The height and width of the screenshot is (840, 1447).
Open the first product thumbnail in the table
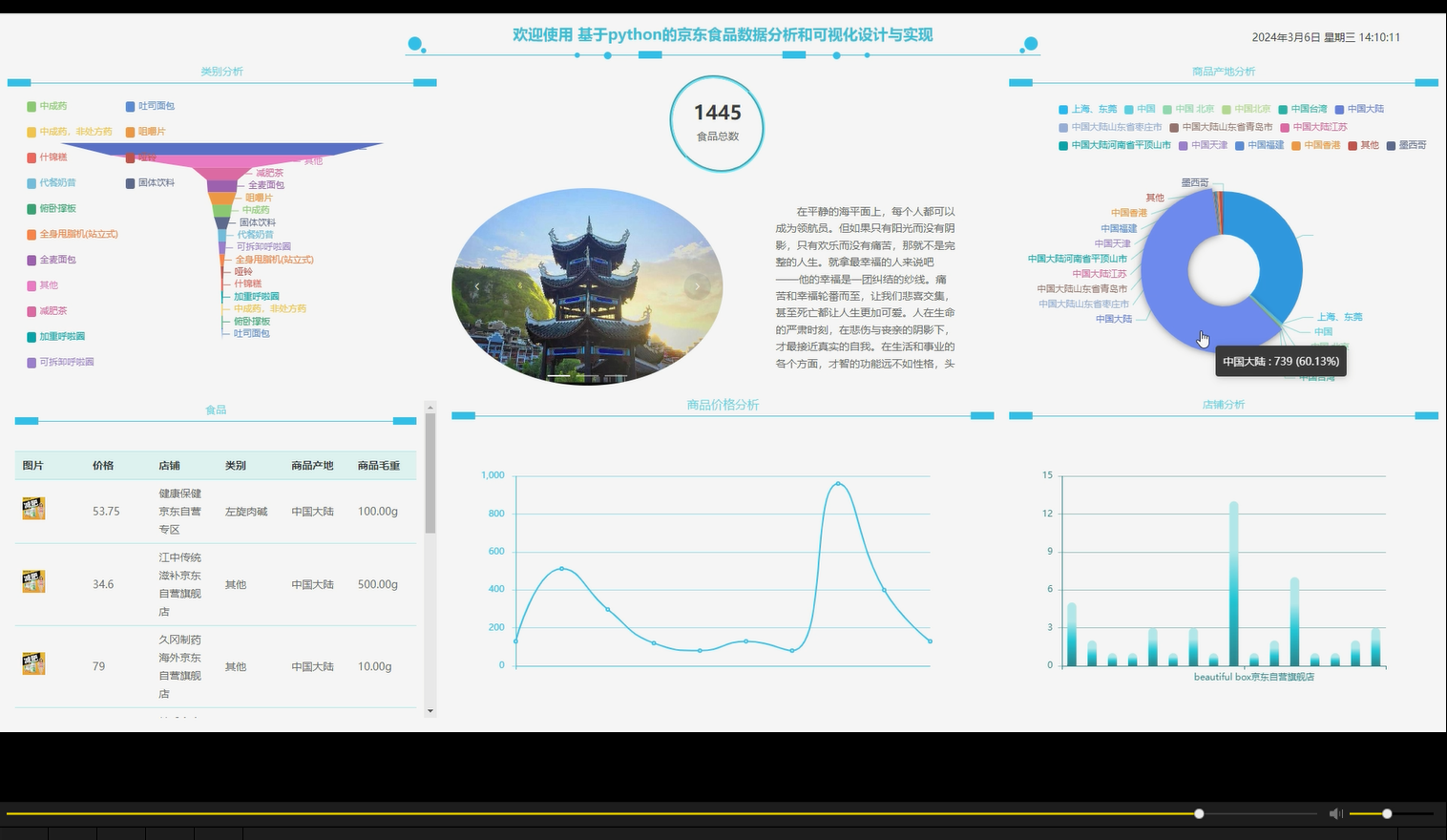[33, 509]
